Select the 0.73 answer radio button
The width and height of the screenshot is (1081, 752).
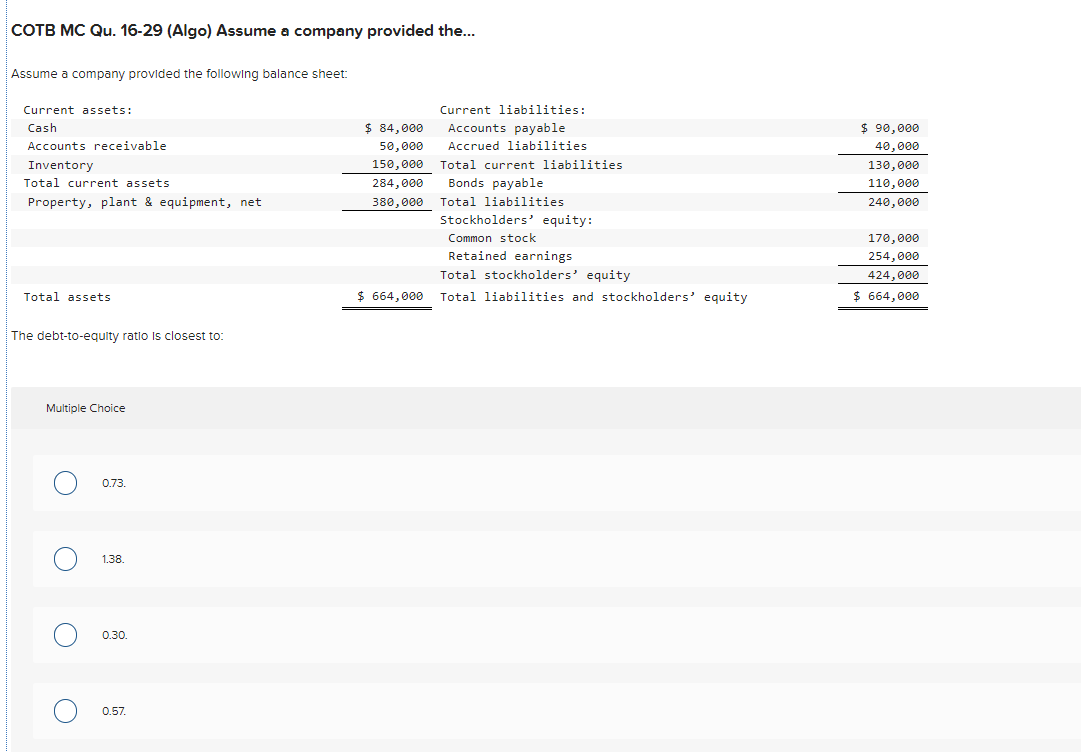65,483
